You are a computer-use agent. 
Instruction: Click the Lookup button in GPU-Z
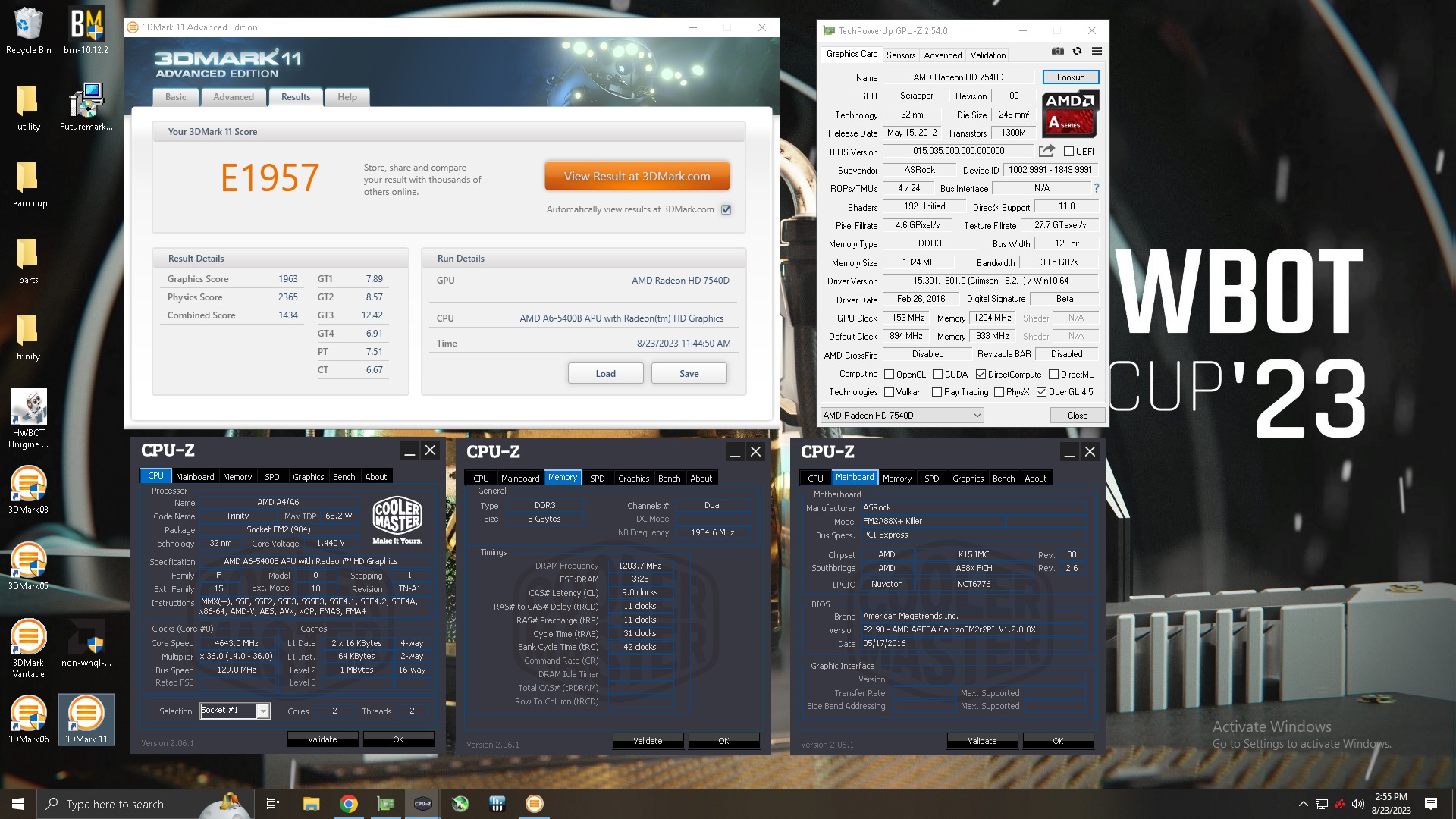click(x=1071, y=77)
